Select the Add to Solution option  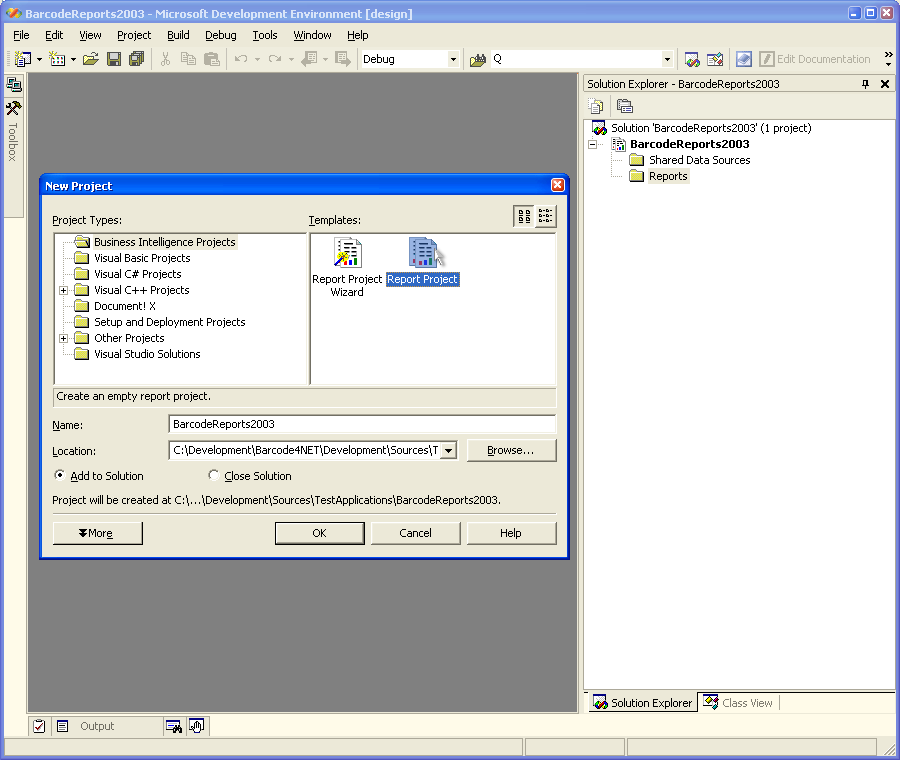[x=60, y=476]
